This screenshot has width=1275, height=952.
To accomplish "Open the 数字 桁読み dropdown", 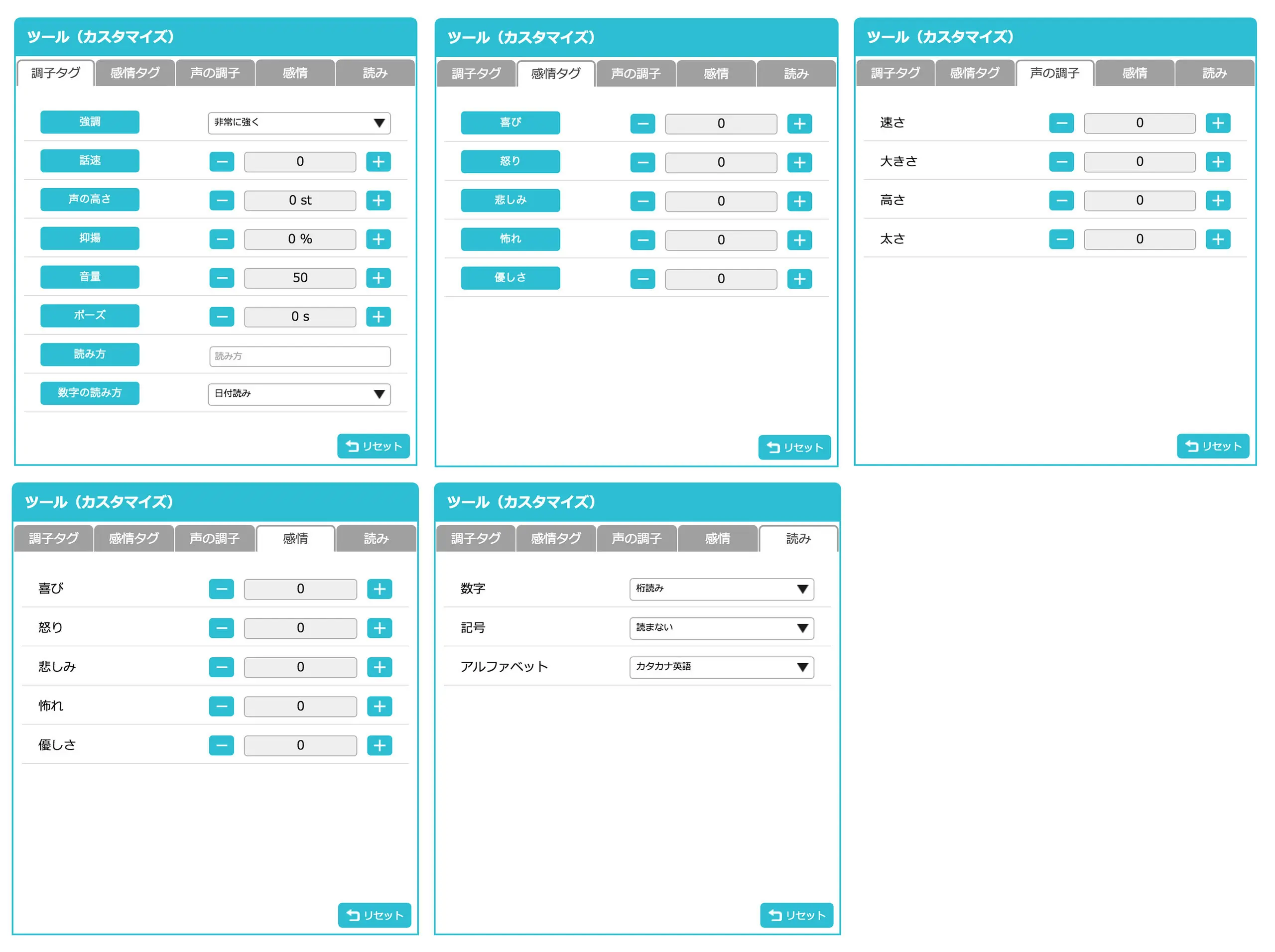I will [x=722, y=589].
